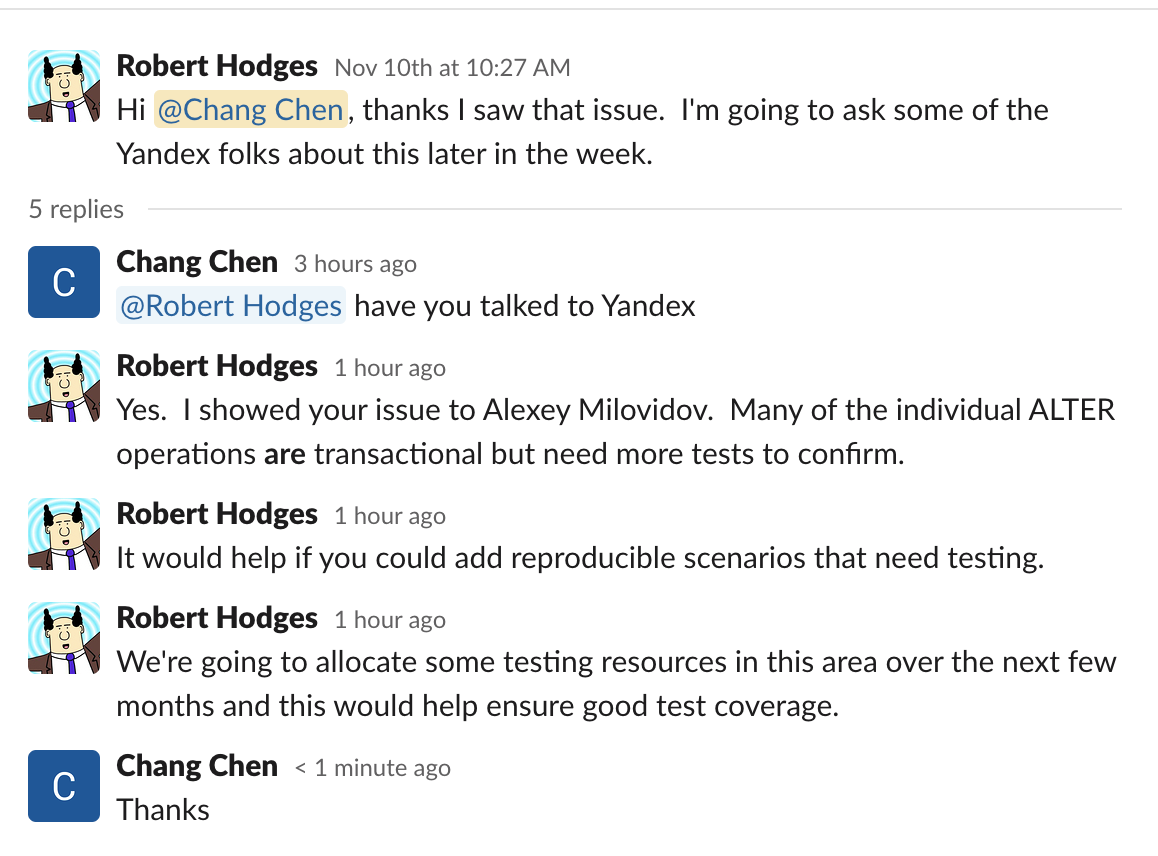Click the @Robert Hodges mention in Chang's reply
This screenshot has height=856, width=1158.
point(230,306)
